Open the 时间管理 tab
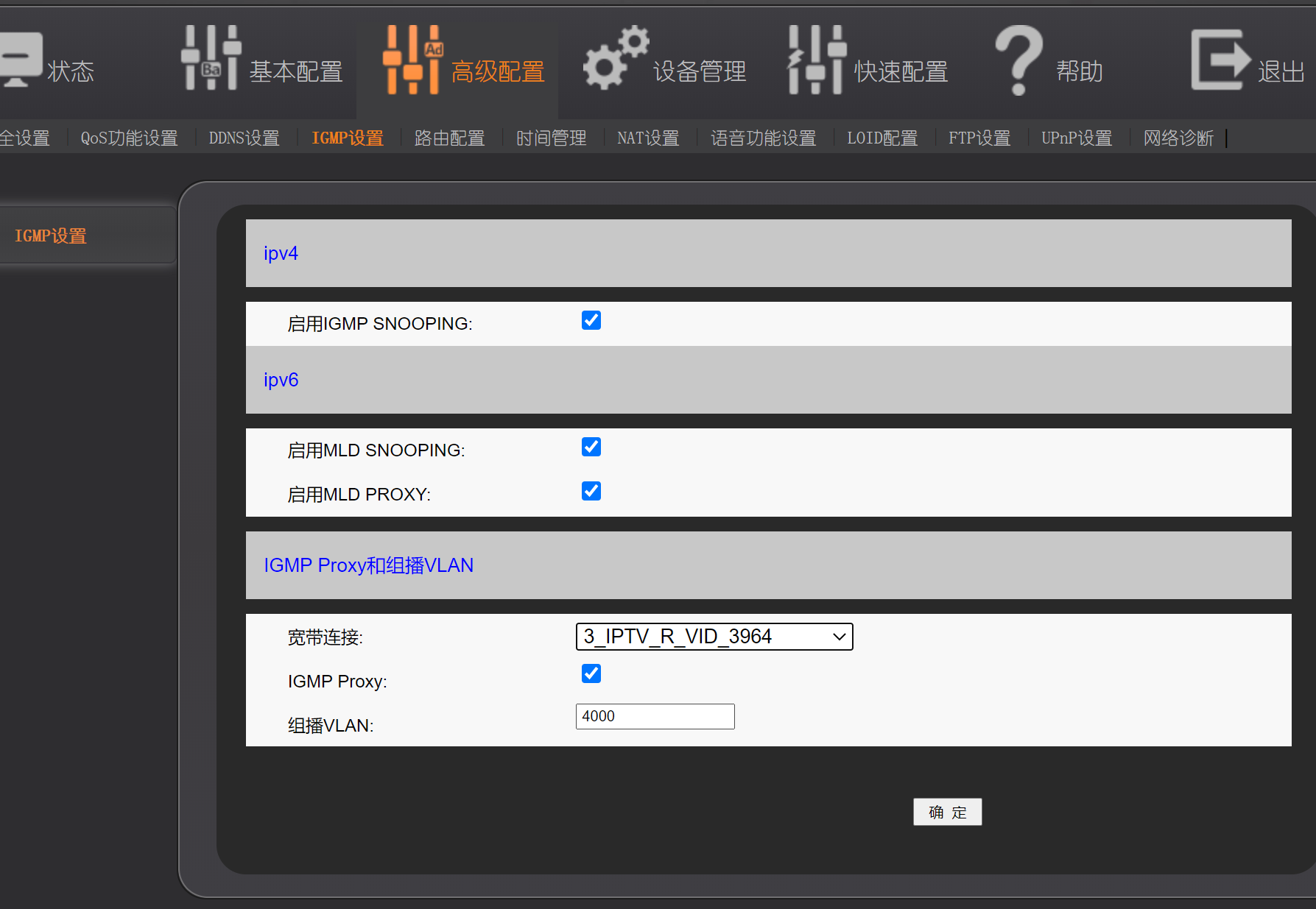Image resolution: width=1316 pixels, height=909 pixels. [551, 138]
